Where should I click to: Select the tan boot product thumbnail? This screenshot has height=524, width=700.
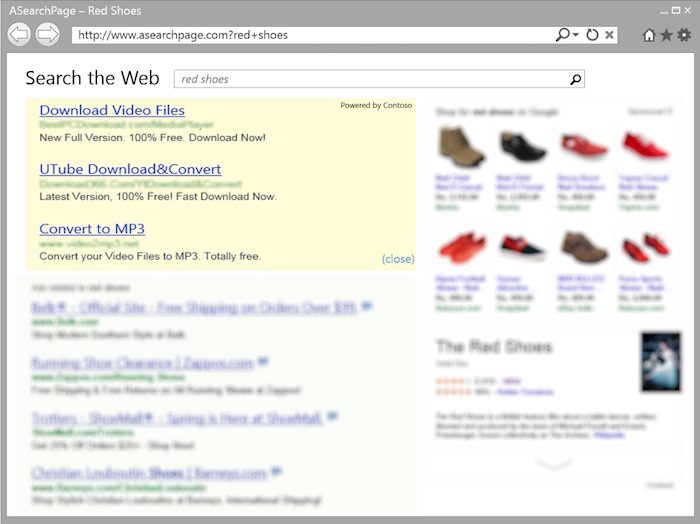[x=461, y=147]
